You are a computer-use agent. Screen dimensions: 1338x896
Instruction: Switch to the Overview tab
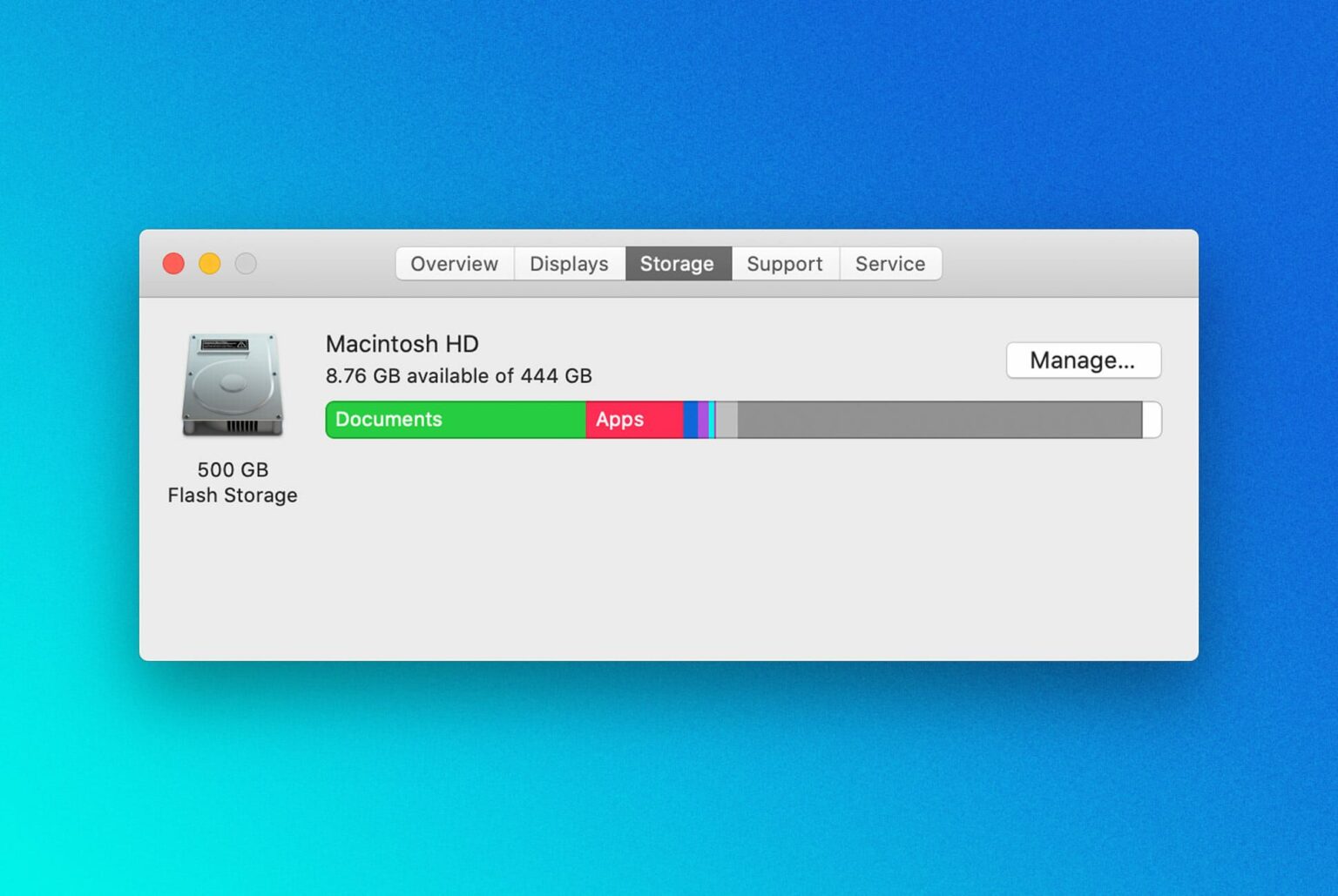pyautogui.click(x=454, y=264)
